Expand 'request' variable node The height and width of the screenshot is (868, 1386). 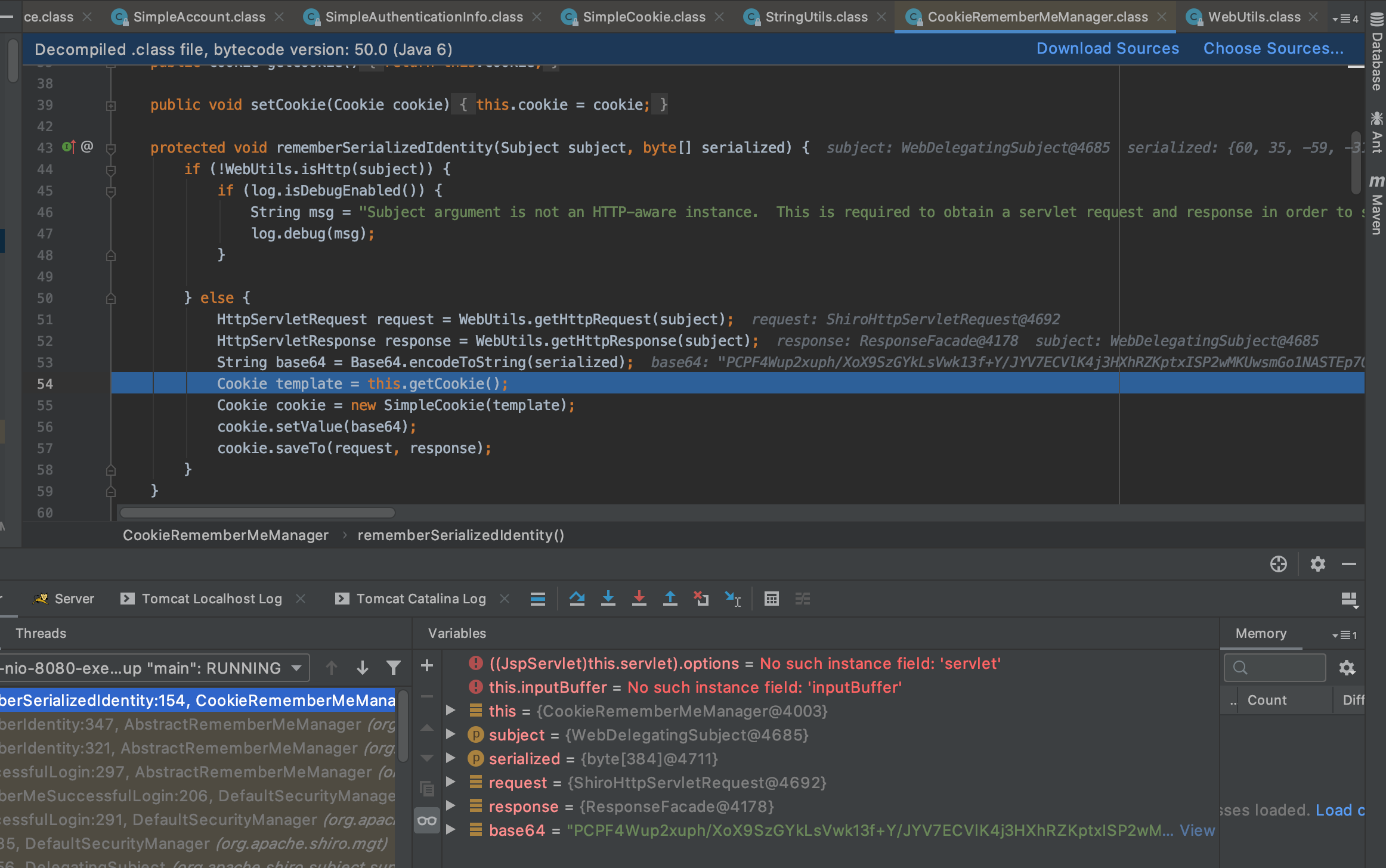pos(451,782)
